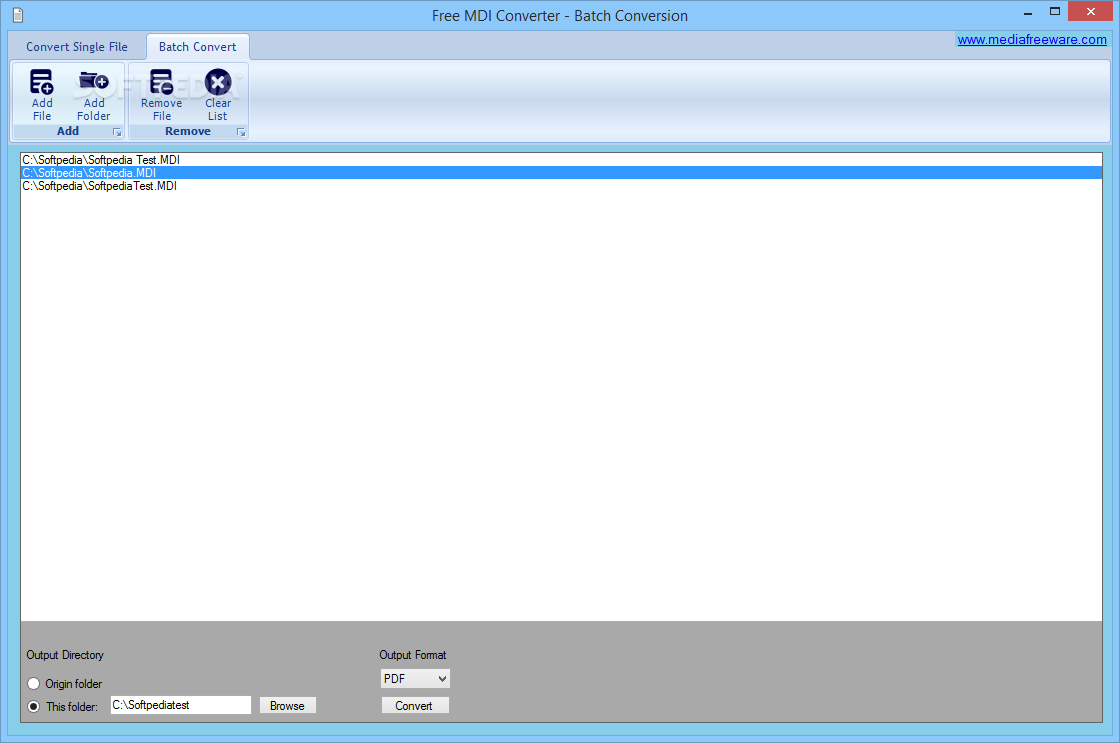Image resolution: width=1120 pixels, height=743 pixels.
Task: Expand the Add group launcher arrow
Action: (x=117, y=132)
